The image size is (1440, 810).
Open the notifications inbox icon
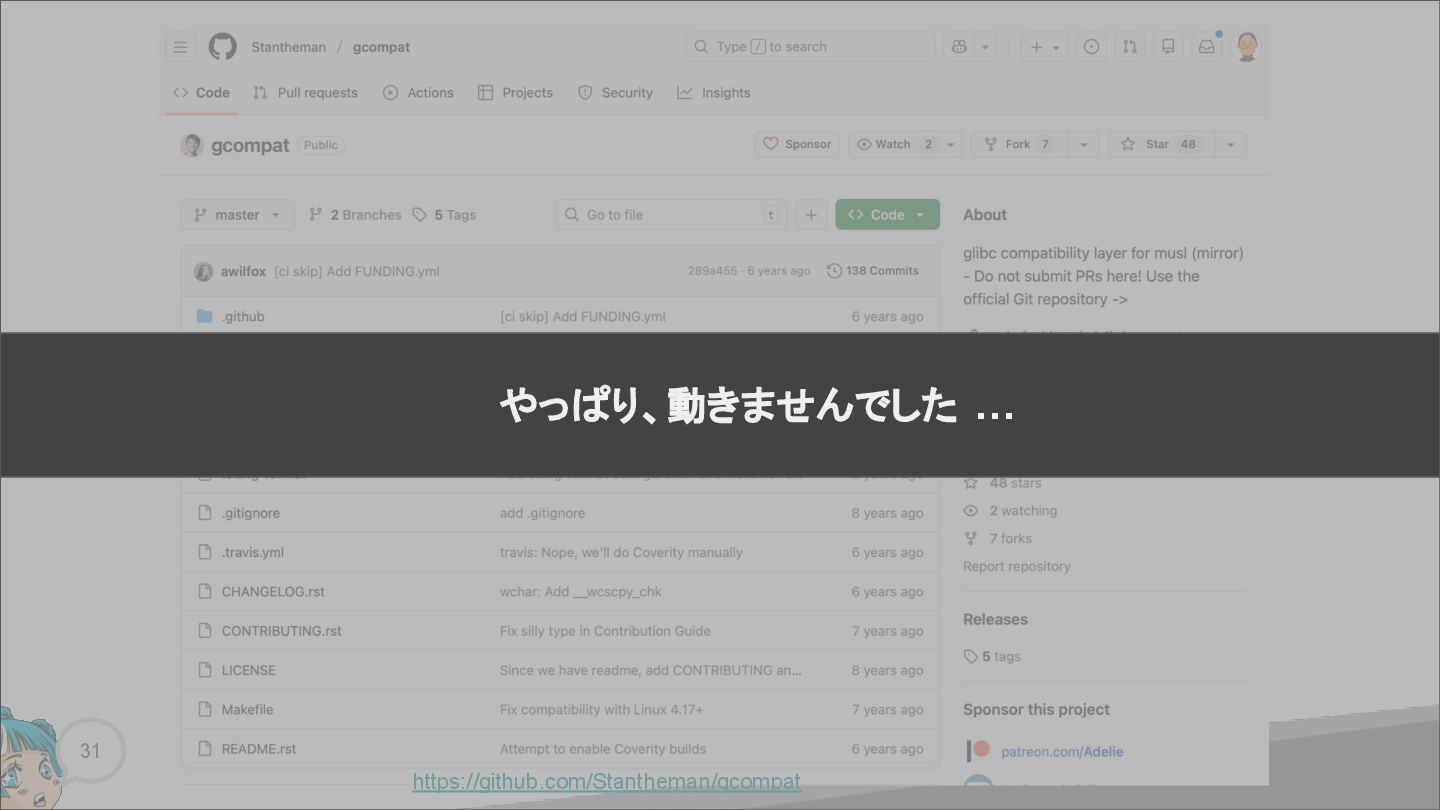(x=1207, y=47)
